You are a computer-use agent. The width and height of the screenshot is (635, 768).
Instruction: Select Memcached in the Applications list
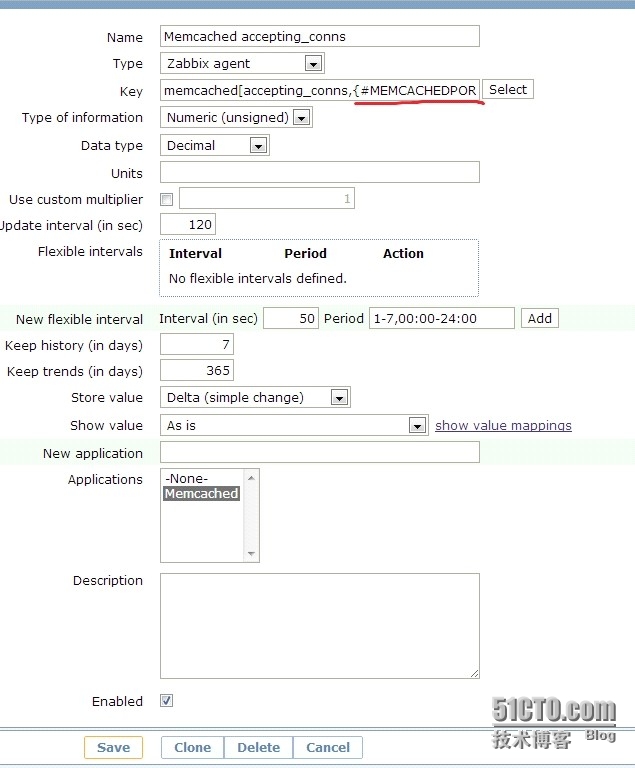pyautogui.click(x=201, y=493)
